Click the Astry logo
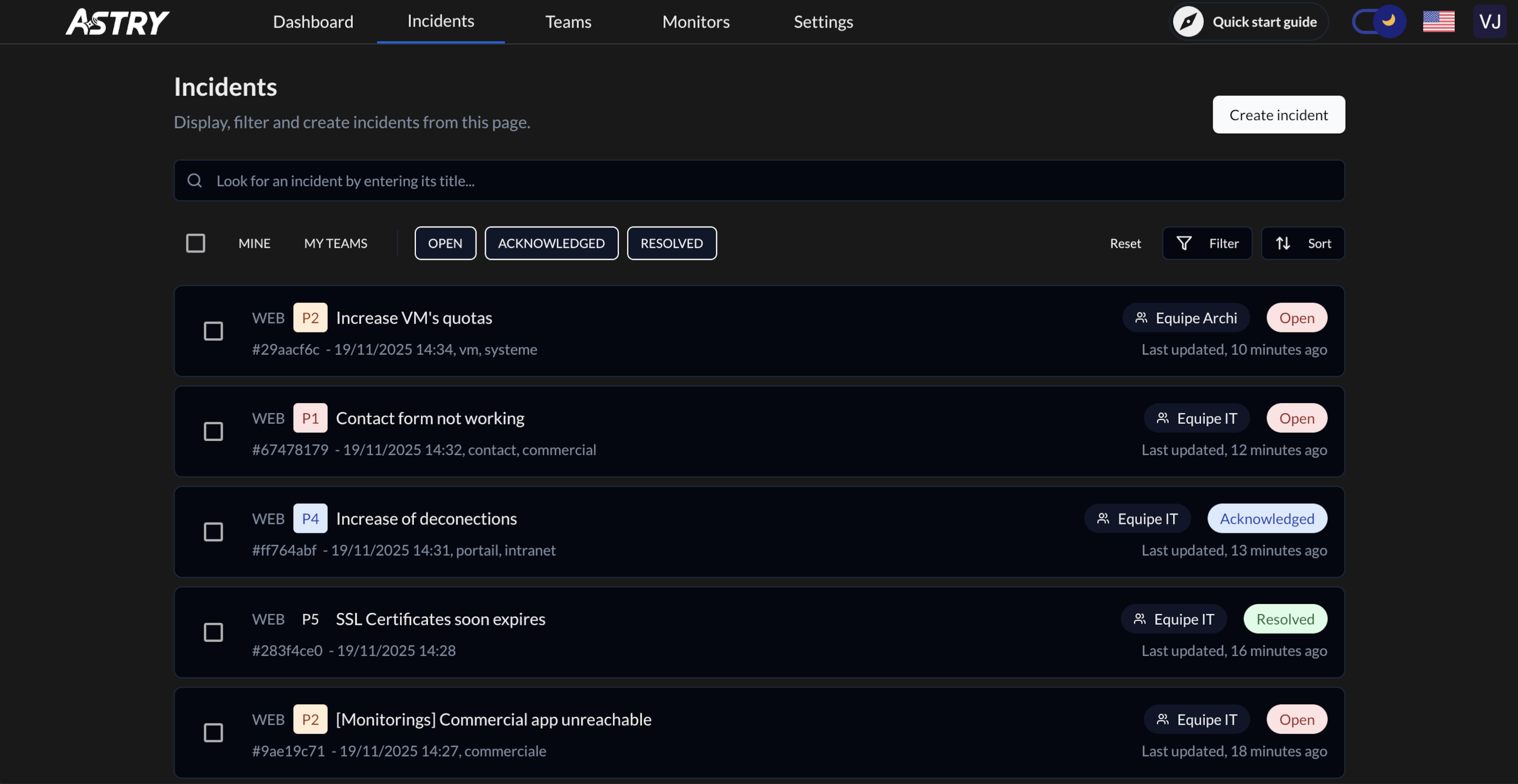1518x784 pixels. coord(117,22)
